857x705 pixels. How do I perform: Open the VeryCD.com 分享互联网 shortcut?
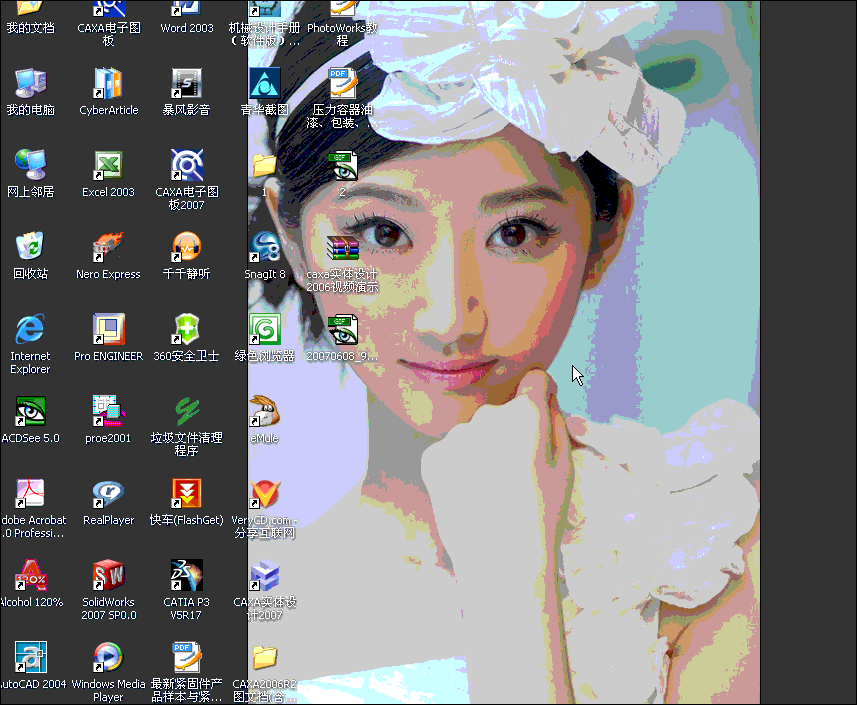pyautogui.click(x=265, y=493)
